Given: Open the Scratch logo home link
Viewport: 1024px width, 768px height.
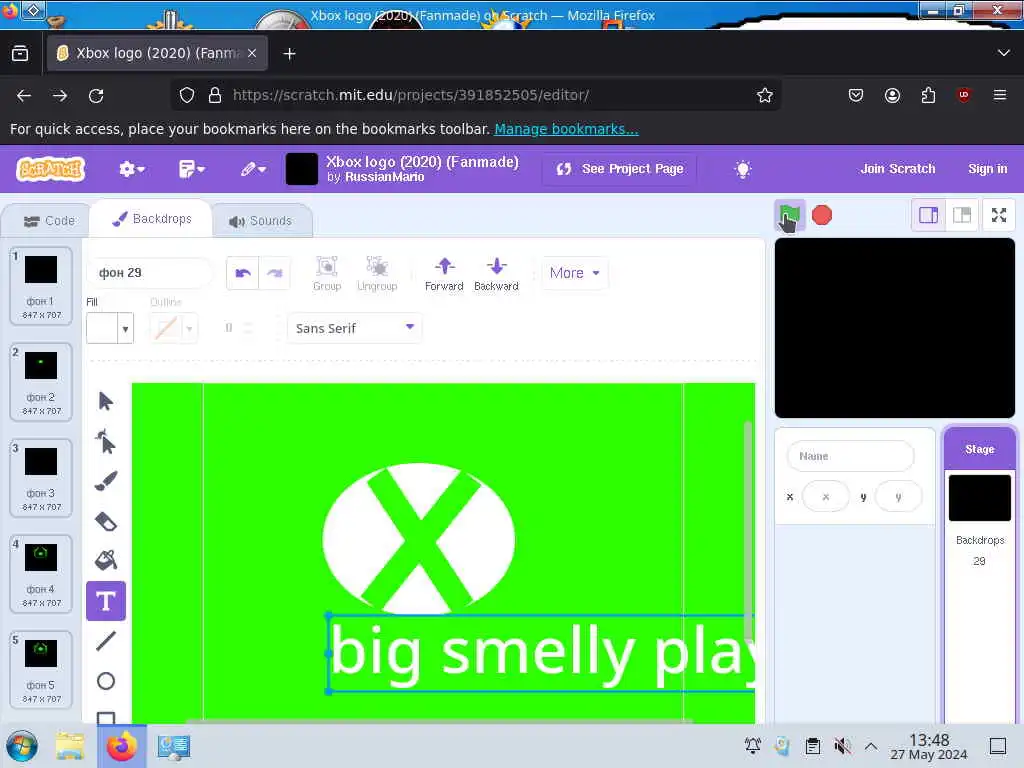Looking at the screenshot, I should (51, 169).
